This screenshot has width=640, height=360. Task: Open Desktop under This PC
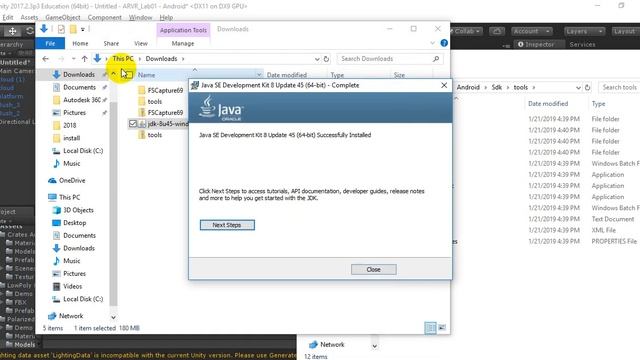point(74,223)
